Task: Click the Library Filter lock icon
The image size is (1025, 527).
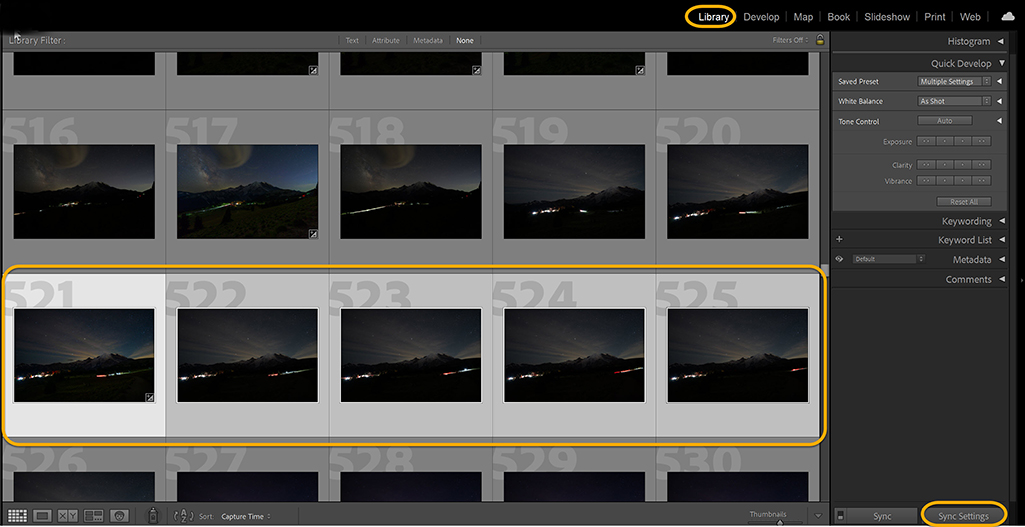Action: click(x=820, y=40)
